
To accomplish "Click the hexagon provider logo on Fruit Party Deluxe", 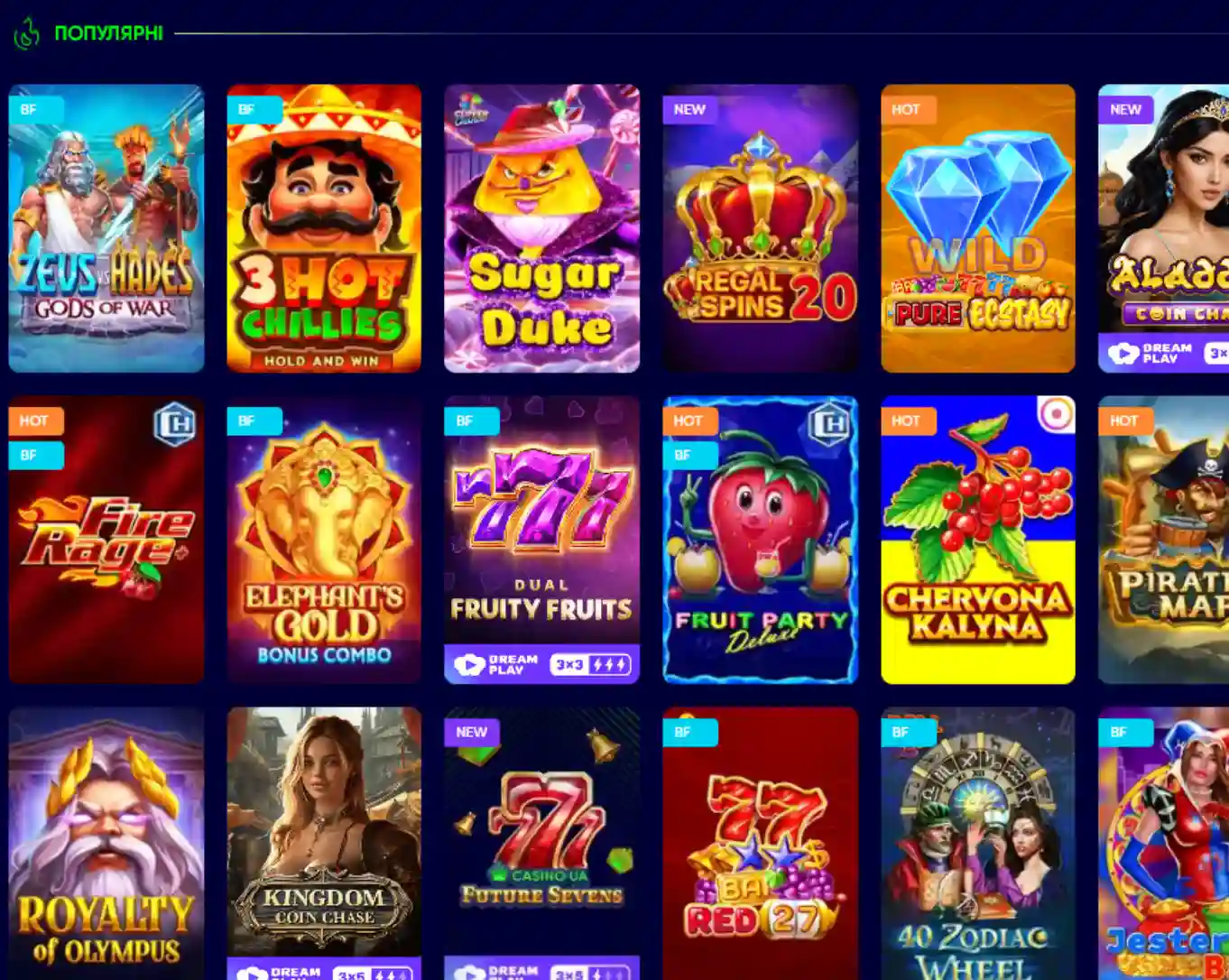I will pos(829,424).
